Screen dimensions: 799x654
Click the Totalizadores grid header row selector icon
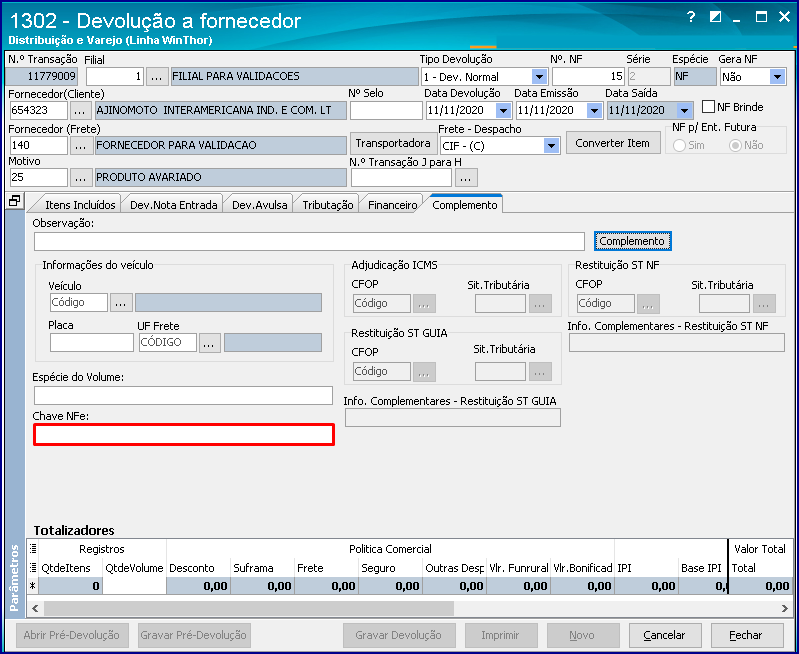[x=33, y=549]
